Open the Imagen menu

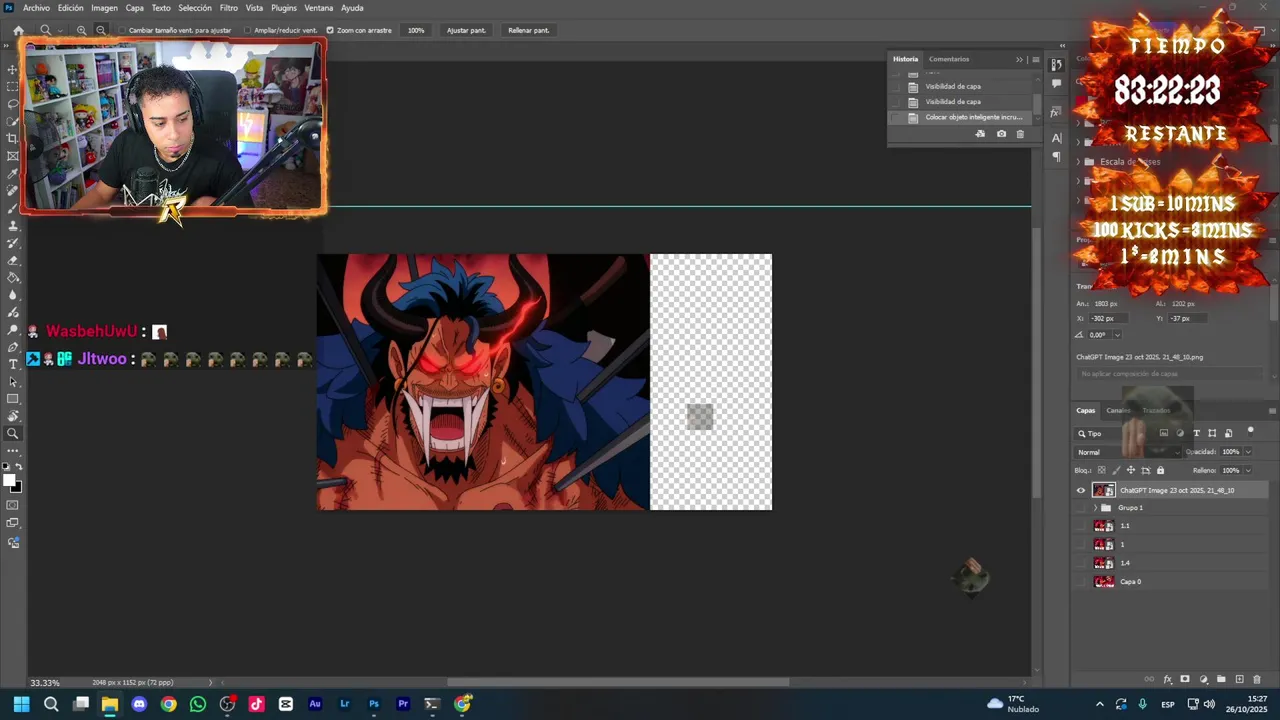[105, 8]
